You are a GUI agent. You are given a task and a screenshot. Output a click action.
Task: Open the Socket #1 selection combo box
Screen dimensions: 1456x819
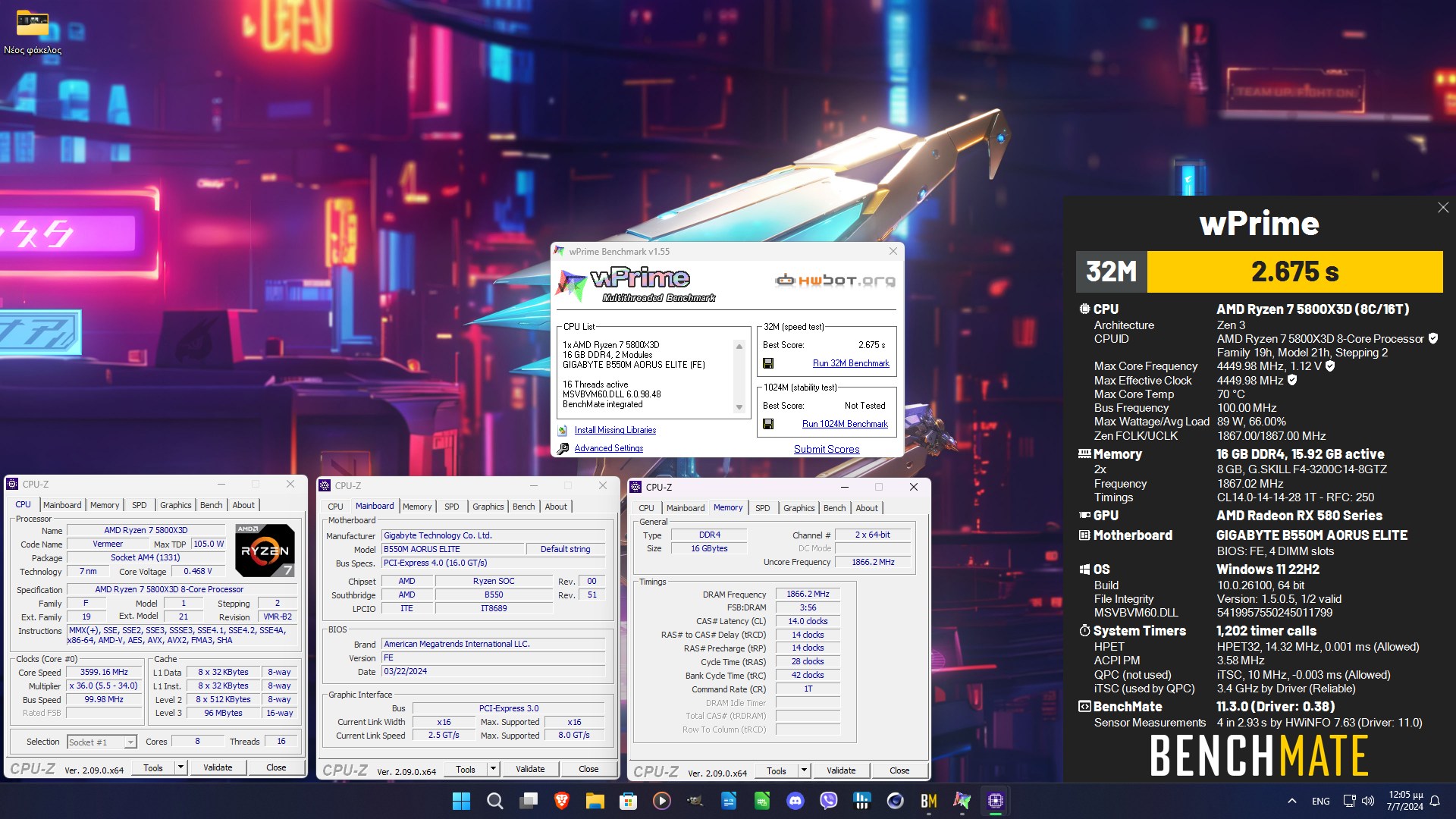pyautogui.click(x=102, y=742)
